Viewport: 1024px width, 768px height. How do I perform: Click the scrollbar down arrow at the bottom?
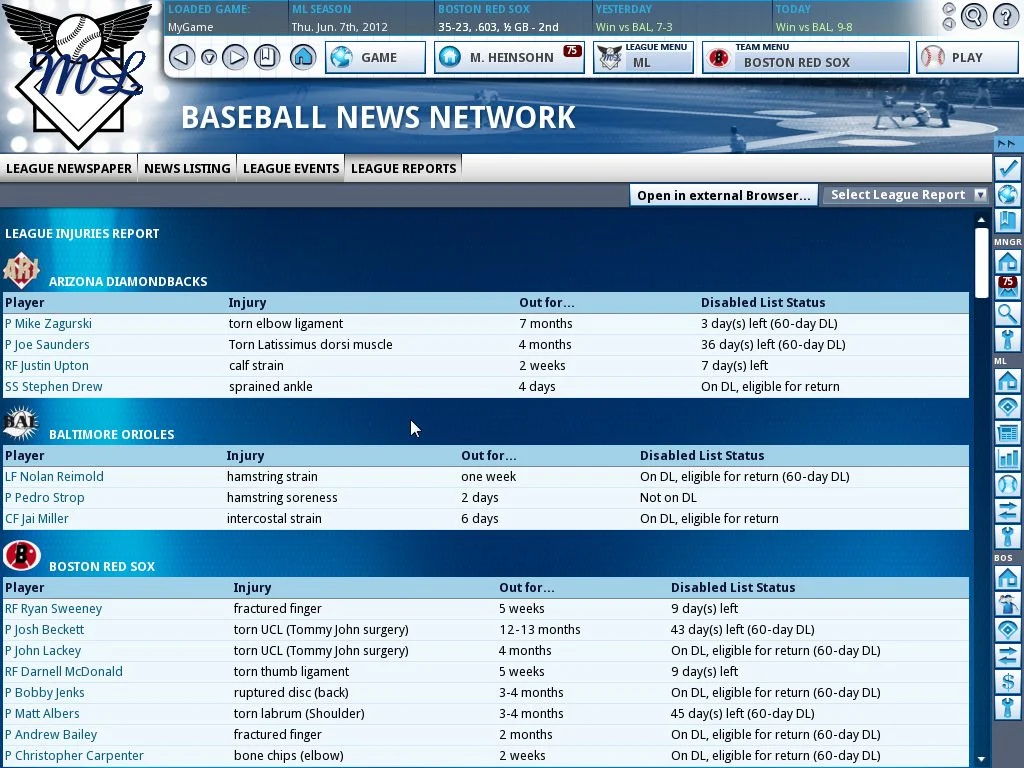click(x=981, y=760)
